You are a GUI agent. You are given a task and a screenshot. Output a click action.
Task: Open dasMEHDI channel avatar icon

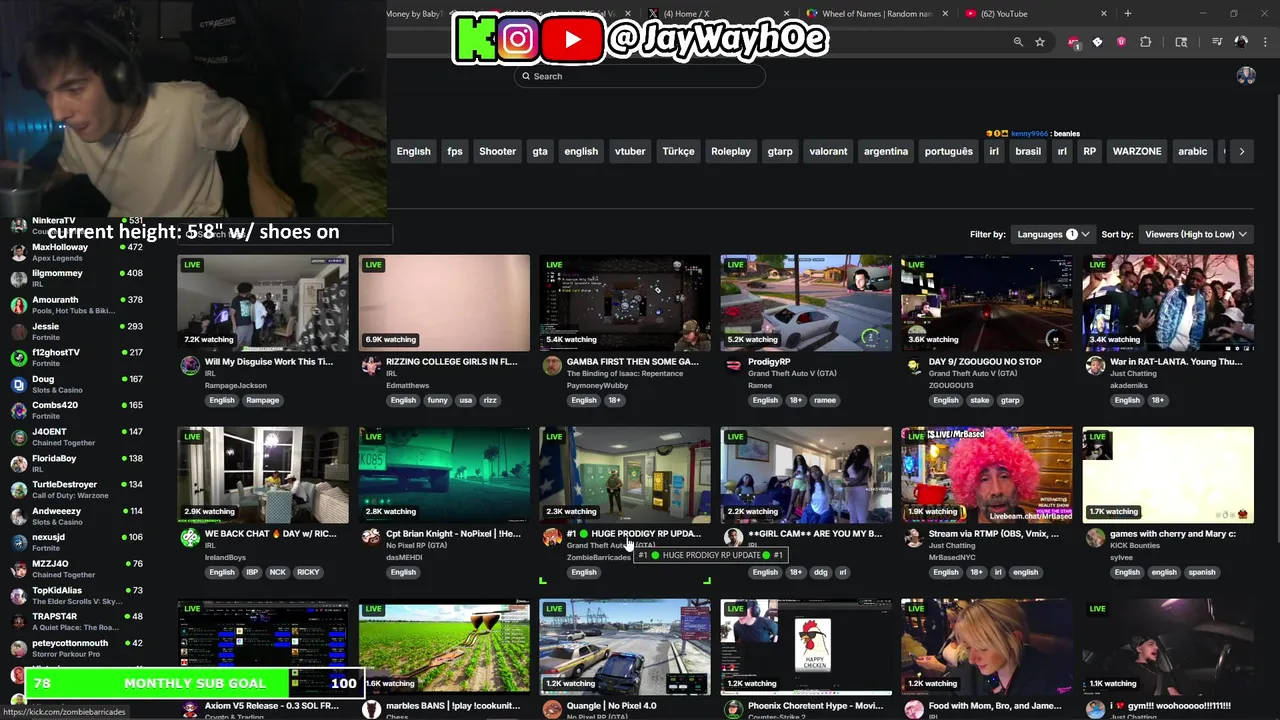(371, 539)
